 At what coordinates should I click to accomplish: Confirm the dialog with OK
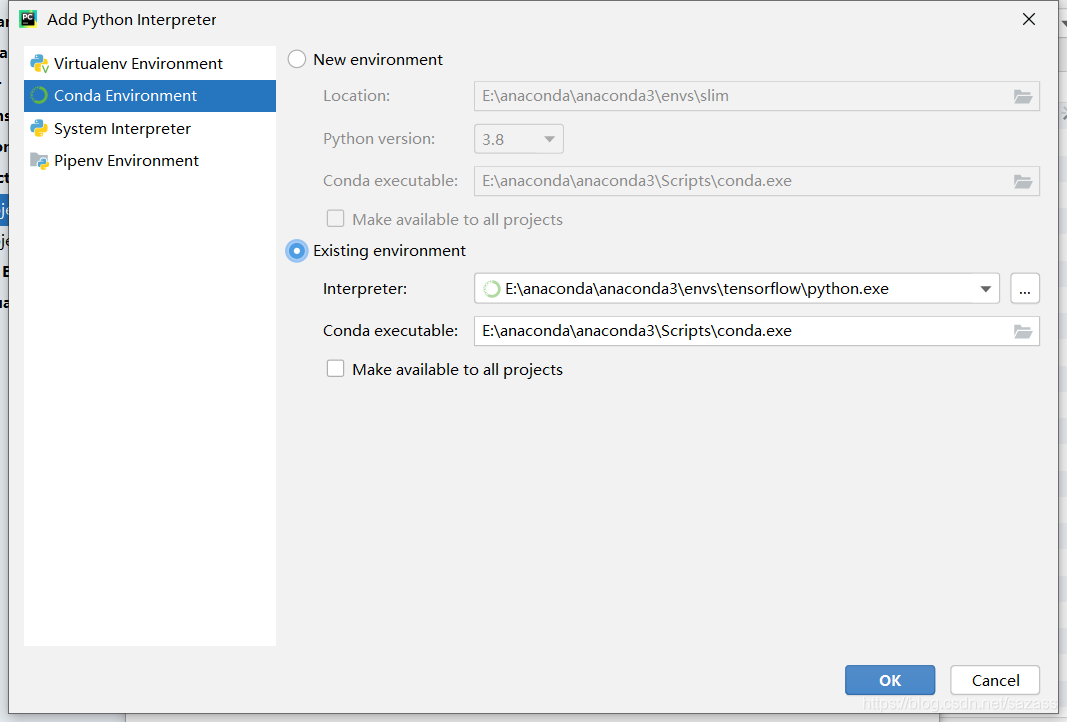click(x=889, y=680)
